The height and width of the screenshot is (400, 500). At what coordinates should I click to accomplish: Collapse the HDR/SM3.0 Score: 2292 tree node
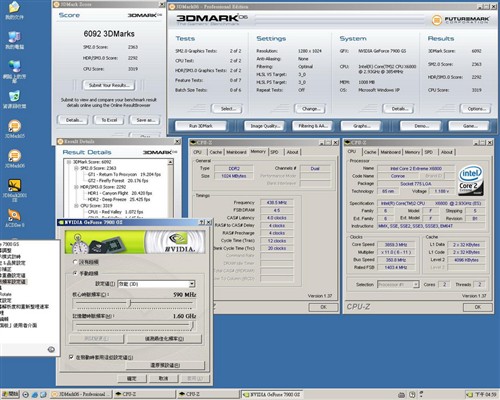(76, 187)
